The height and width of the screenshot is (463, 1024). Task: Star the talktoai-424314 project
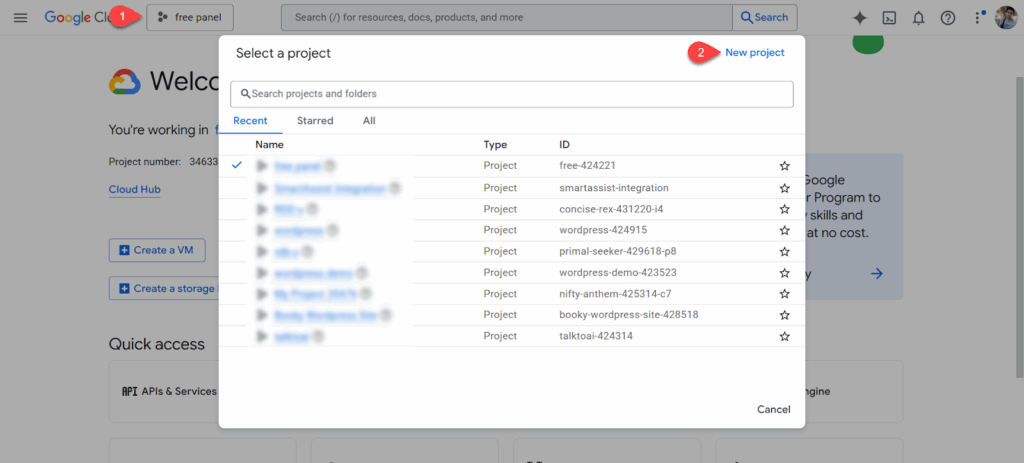(785, 337)
